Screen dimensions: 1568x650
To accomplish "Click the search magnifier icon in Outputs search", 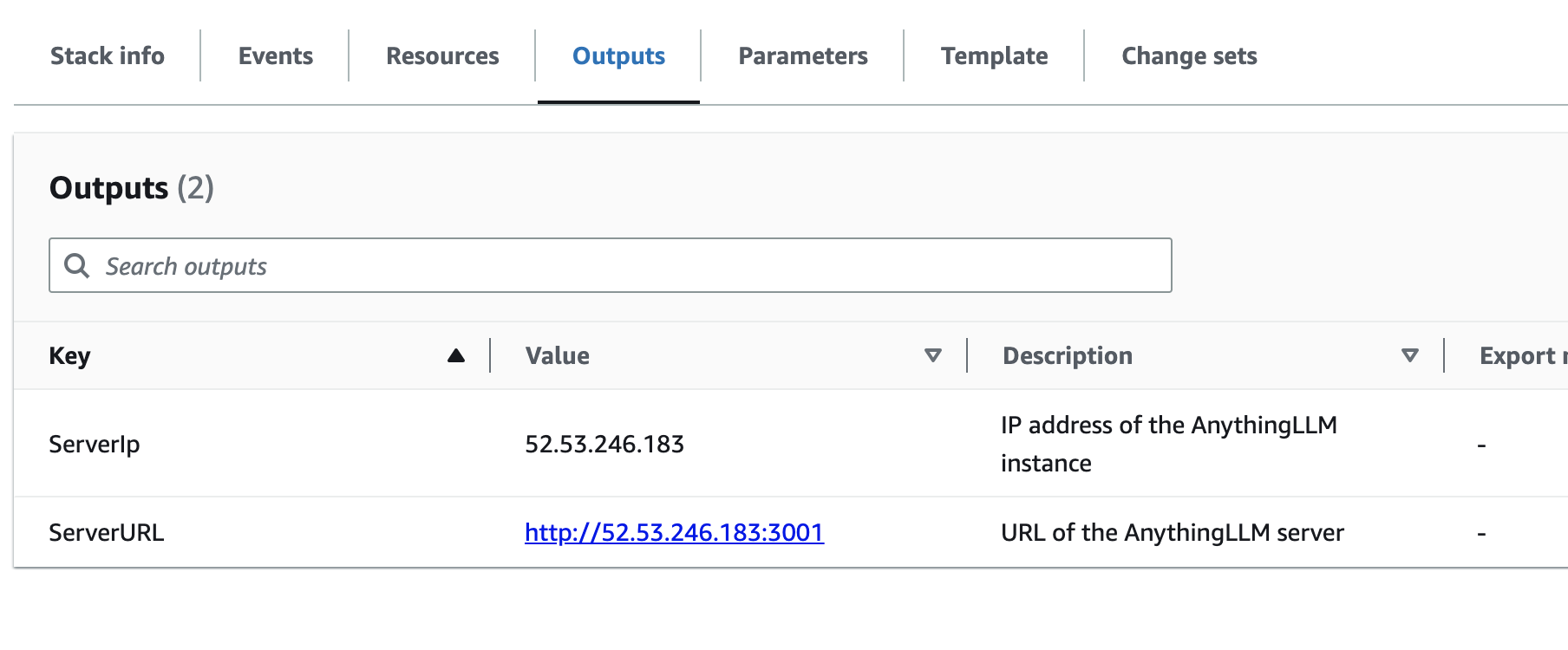I will (76, 265).
